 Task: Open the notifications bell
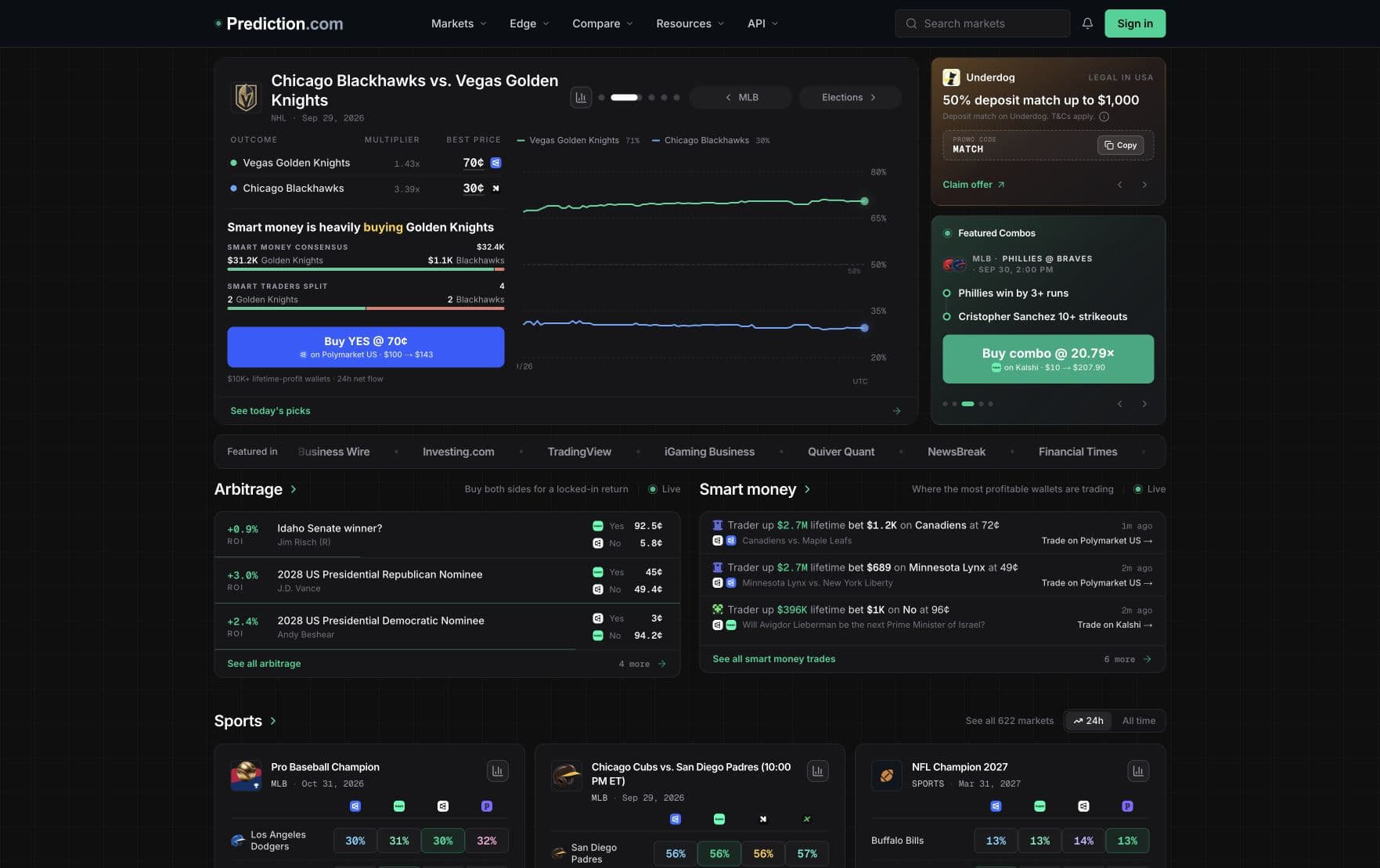[x=1087, y=23]
